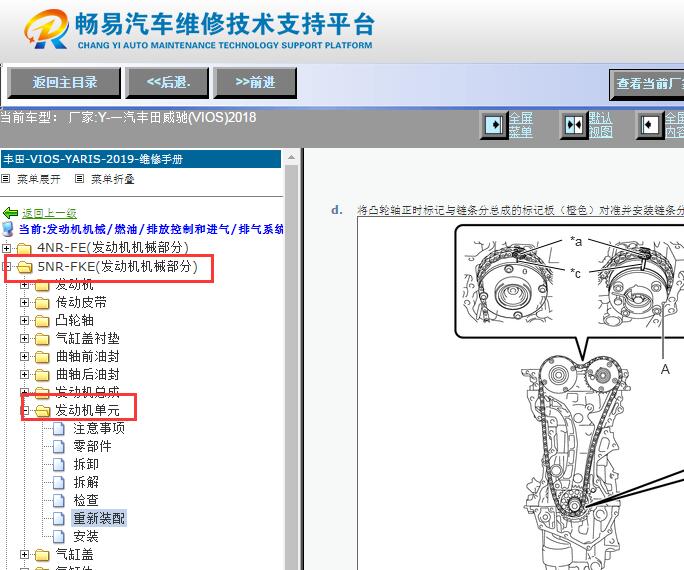This screenshot has height=570, width=684.
Task: Select the 气缸盖 tree item
Action: (x=75, y=554)
